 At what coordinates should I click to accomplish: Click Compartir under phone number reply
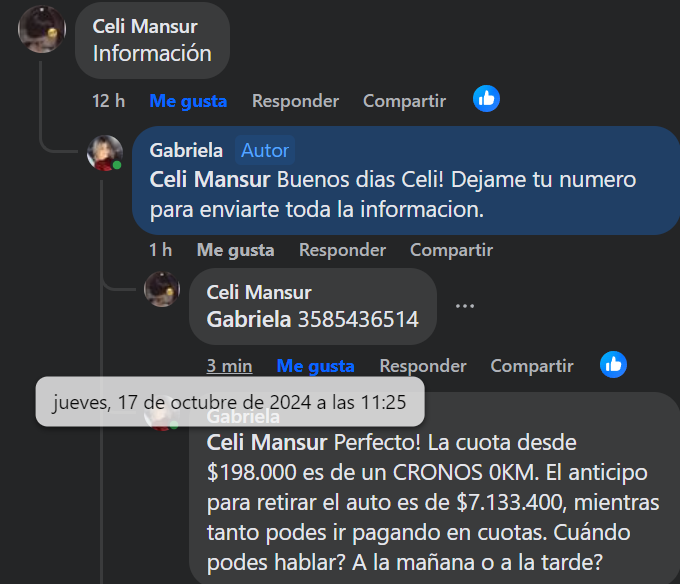click(532, 366)
